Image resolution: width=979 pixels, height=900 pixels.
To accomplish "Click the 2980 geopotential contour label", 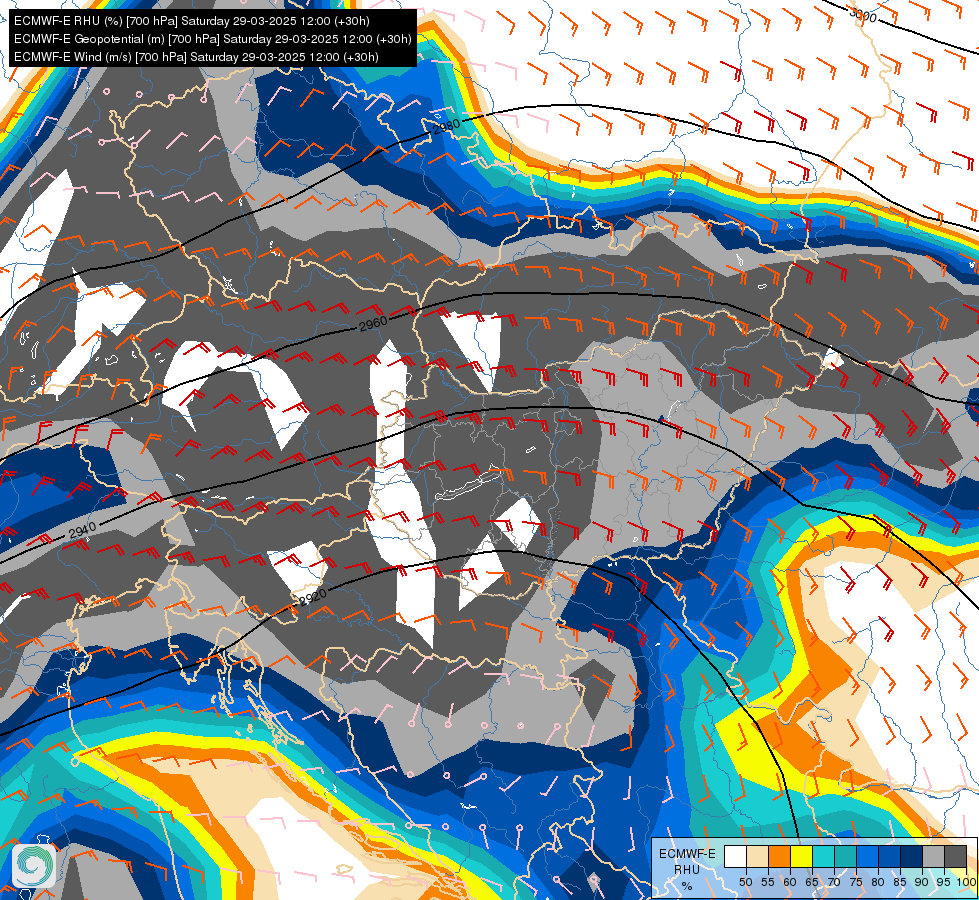I will pos(446,126).
